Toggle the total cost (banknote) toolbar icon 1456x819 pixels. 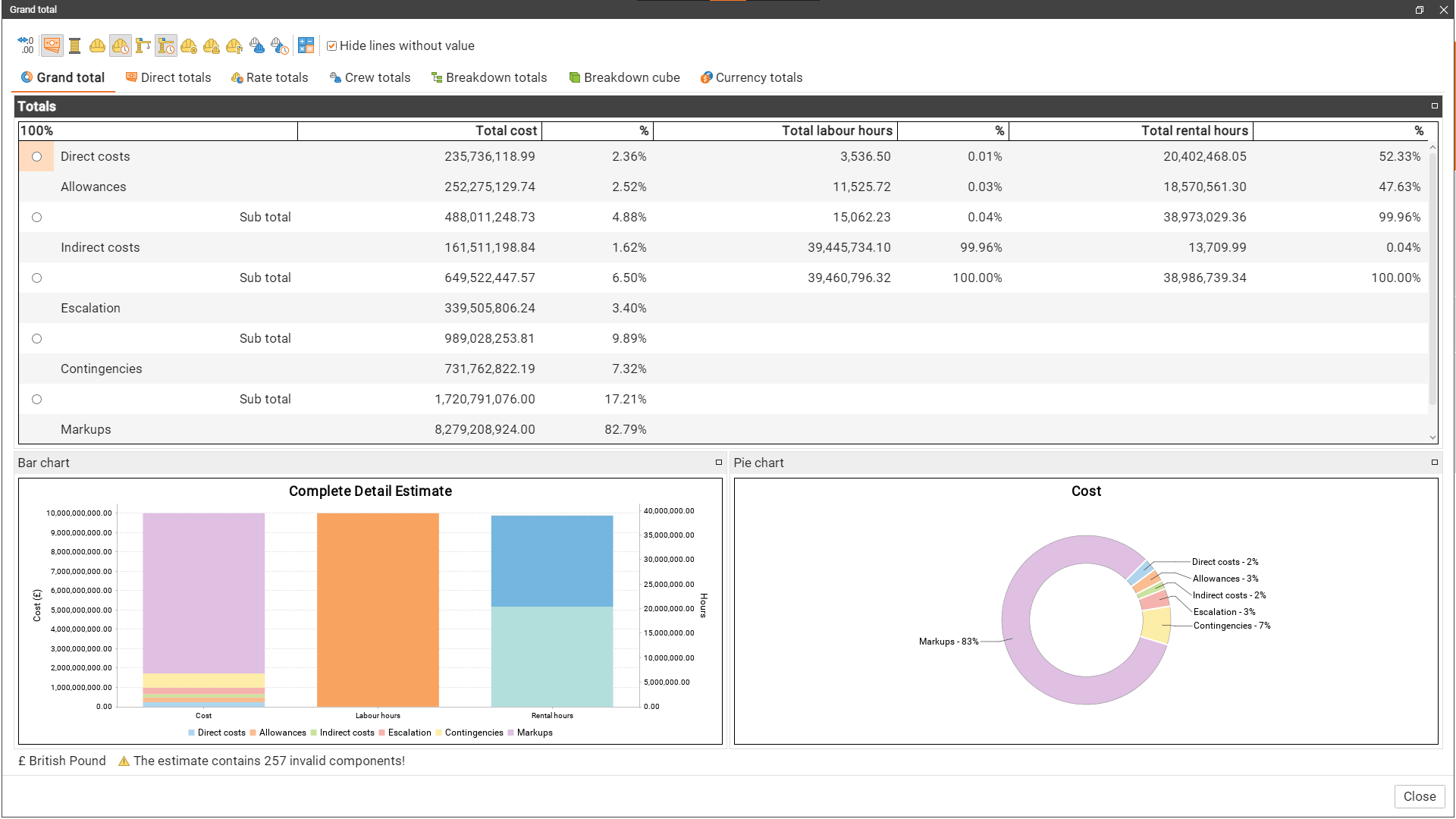[x=52, y=45]
